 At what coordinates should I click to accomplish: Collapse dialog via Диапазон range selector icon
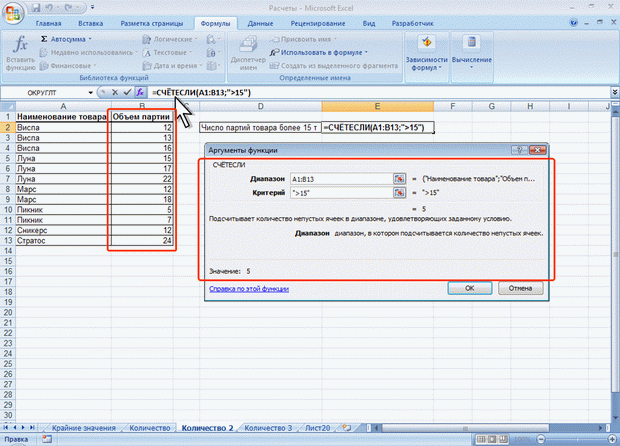click(x=400, y=179)
